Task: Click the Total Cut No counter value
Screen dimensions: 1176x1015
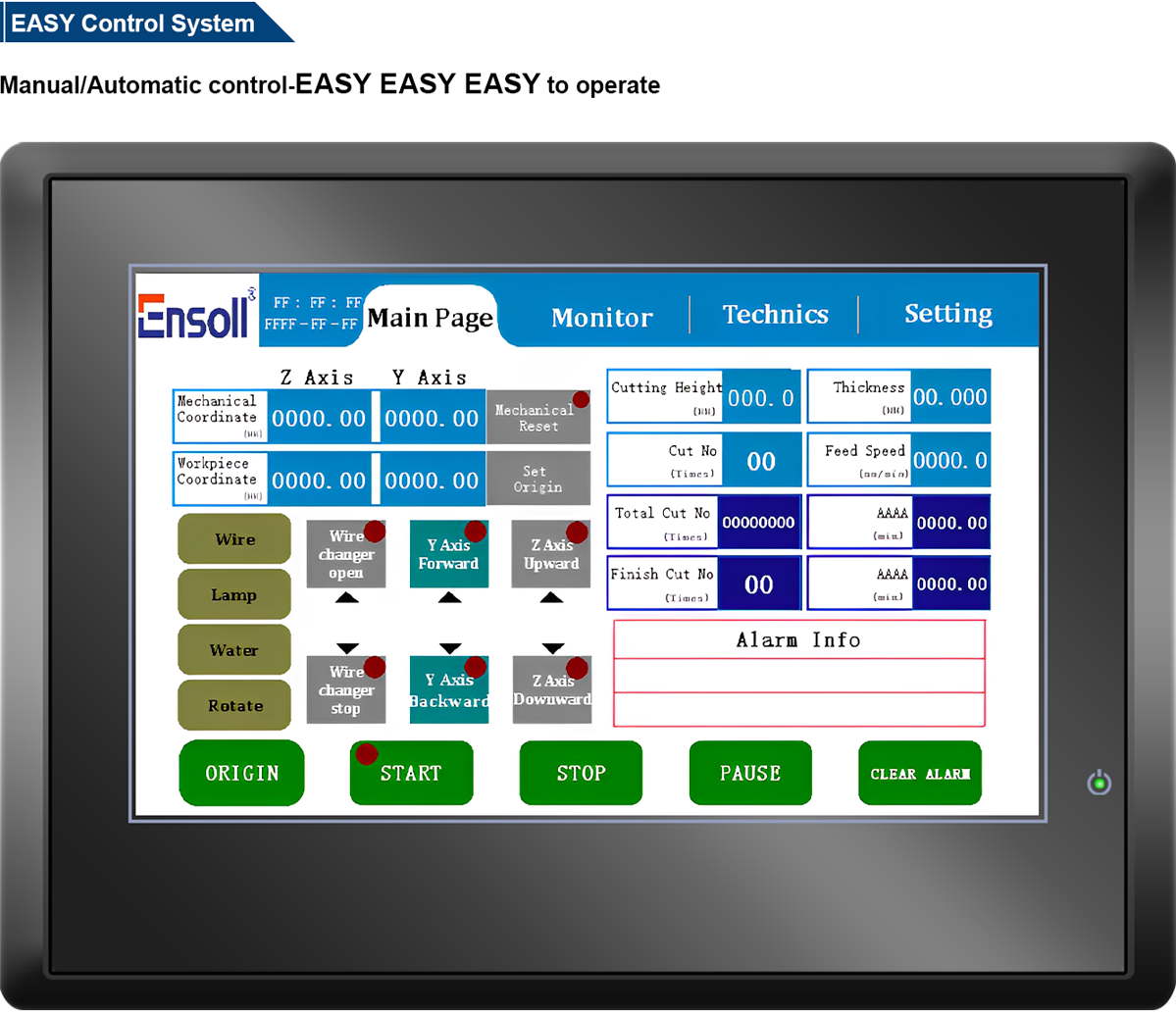Action: pyautogui.click(x=758, y=522)
